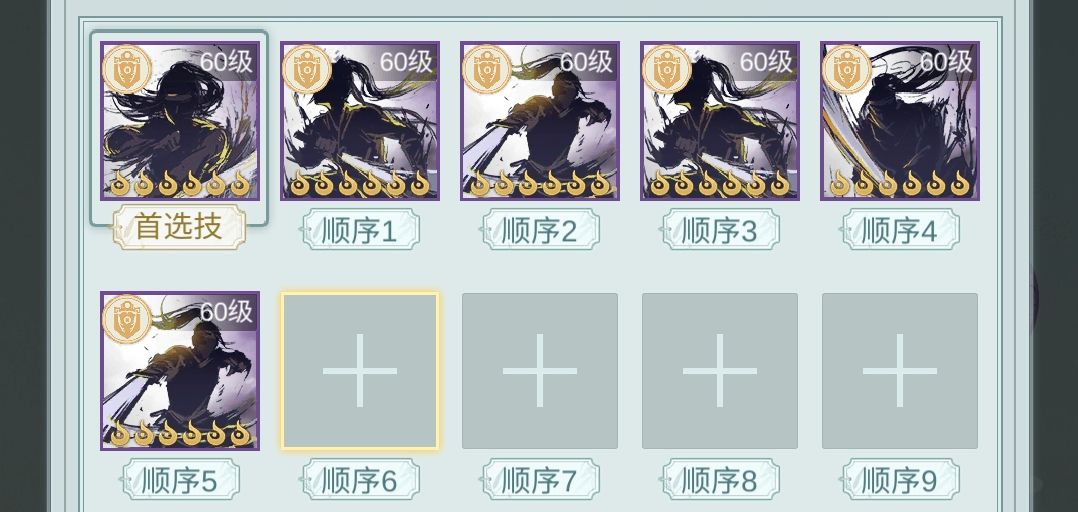Add a skill to highlighted 顺序6 slot
Screen dimensions: 1078x512
point(360,371)
